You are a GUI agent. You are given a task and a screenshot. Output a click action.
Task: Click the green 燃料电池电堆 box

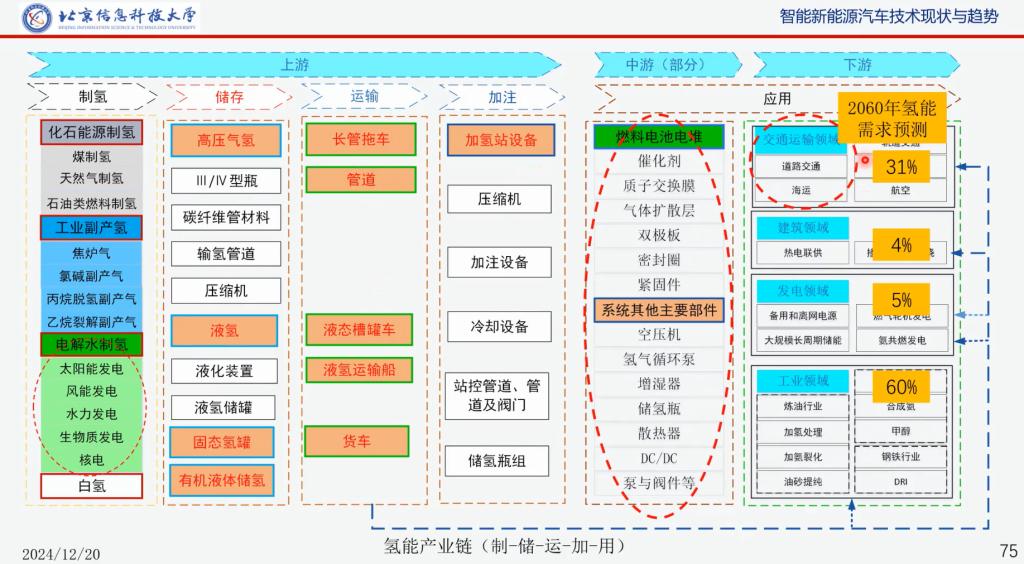[658, 137]
